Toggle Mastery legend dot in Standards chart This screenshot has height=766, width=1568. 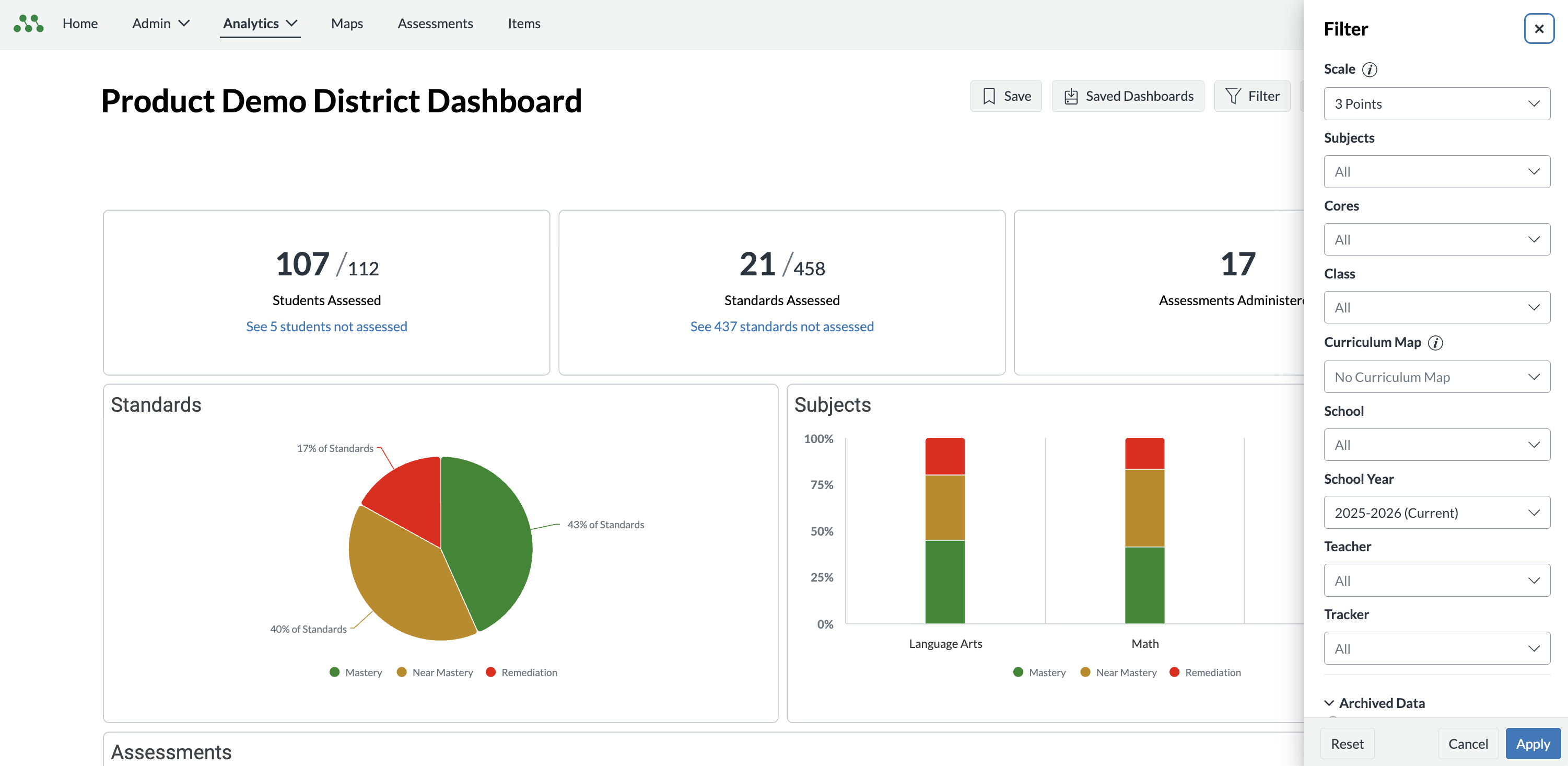[334, 672]
